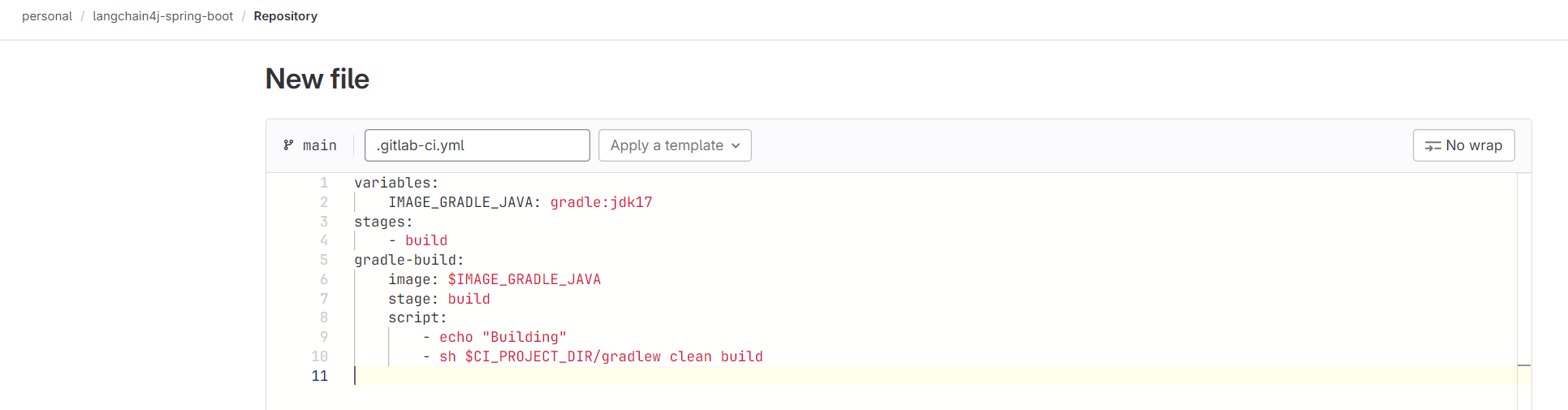
Task: Open the langchain4j-spring-boot breadcrumb link
Action: pos(162,16)
